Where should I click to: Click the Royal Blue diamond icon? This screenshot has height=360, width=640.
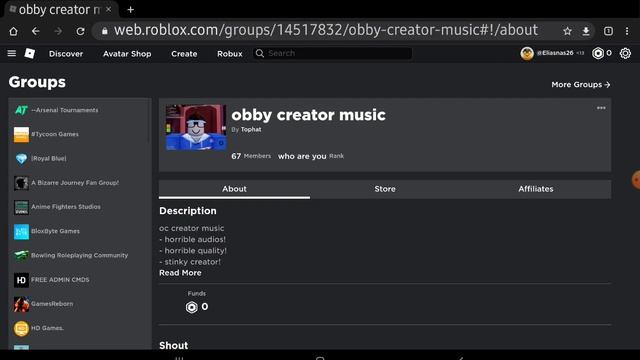[21, 158]
